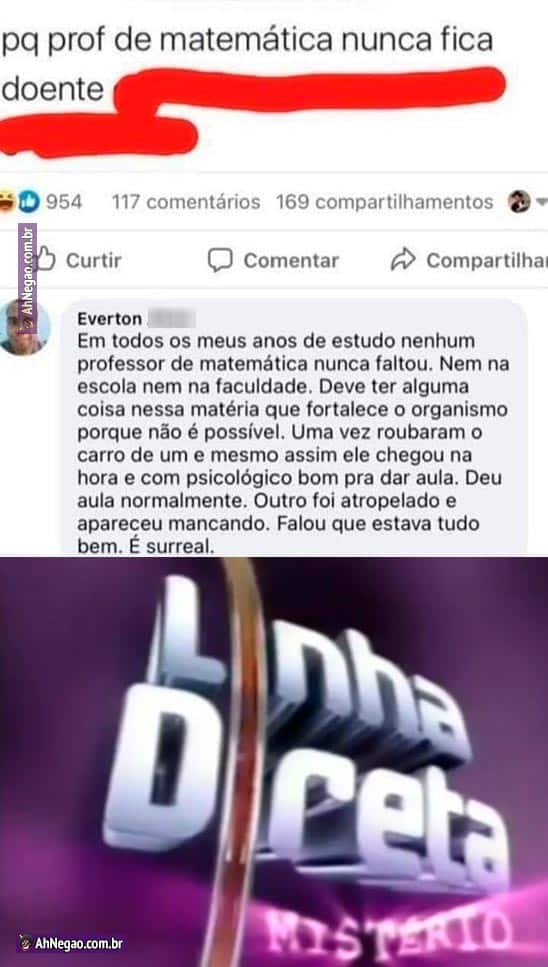Viewport: 548px width, 967px height.
Task: Click the blue like reaction icon
Action: (x=28, y=202)
